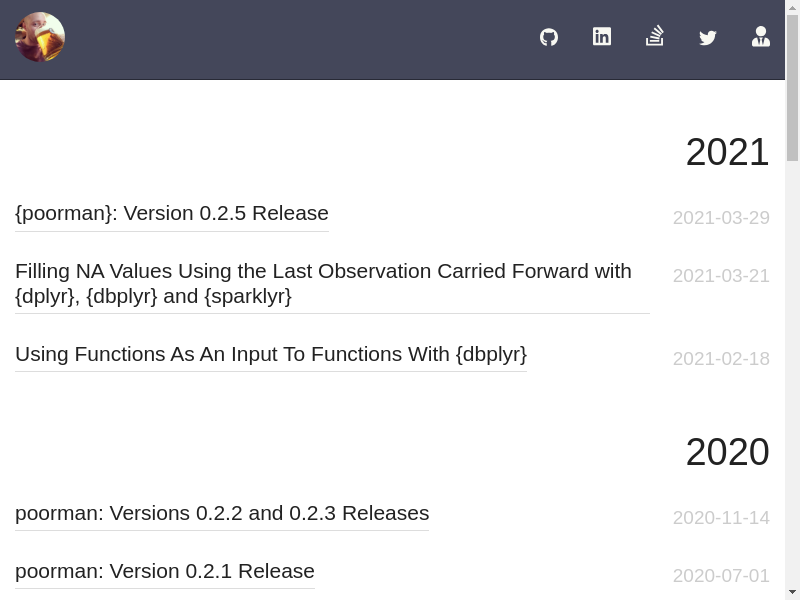Select the 2021-02-18 date label

(x=721, y=359)
